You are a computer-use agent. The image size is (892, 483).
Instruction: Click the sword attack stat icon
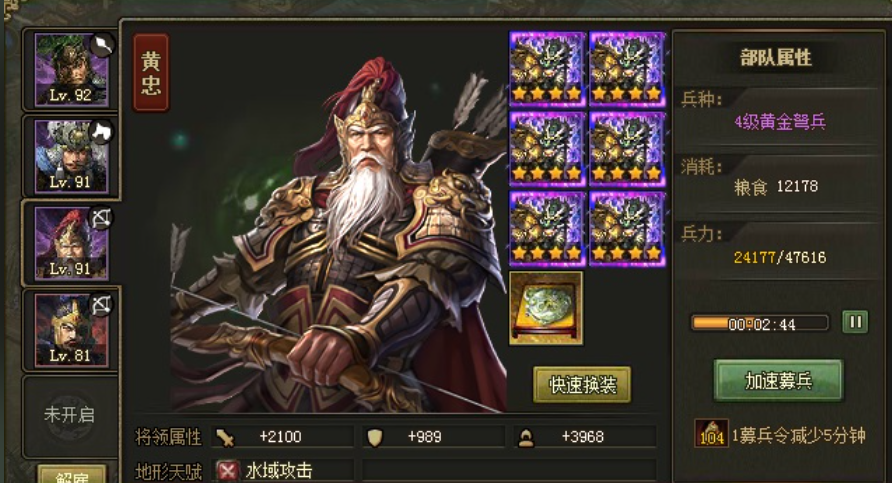click(x=225, y=437)
